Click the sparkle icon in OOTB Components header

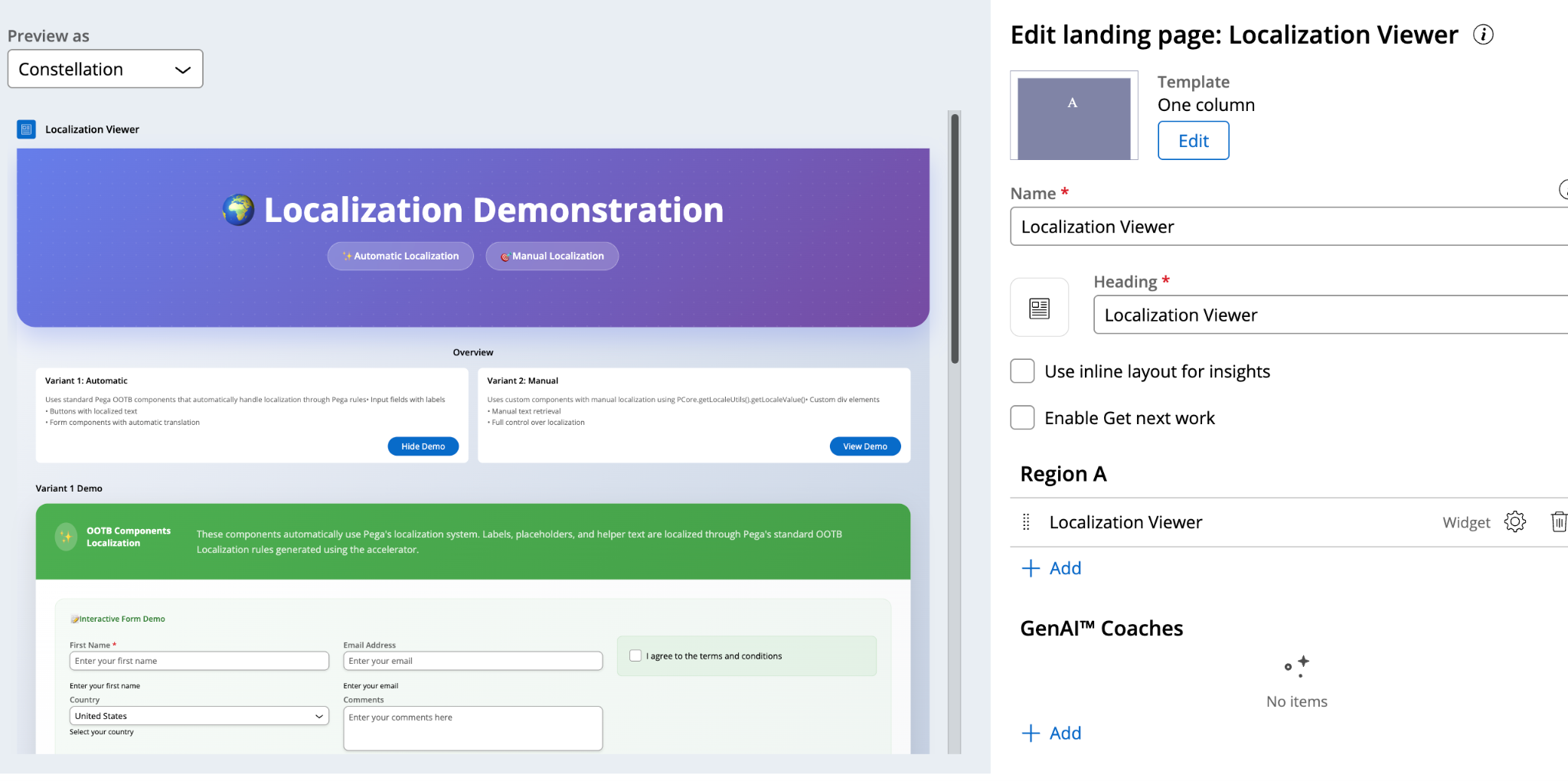click(x=67, y=537)
